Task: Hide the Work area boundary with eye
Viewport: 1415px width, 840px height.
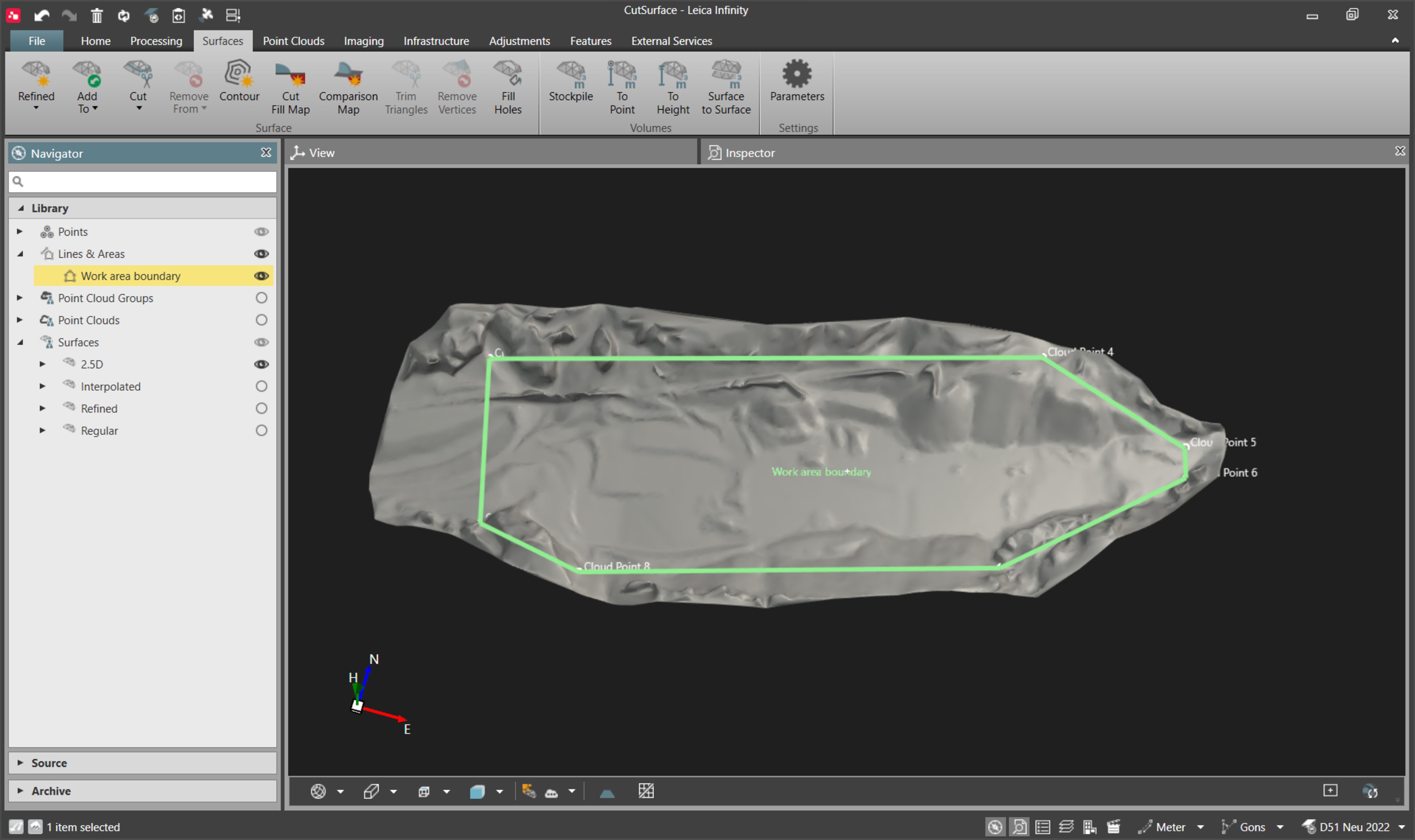Action: pyautogui.click(x=261, y=276)
